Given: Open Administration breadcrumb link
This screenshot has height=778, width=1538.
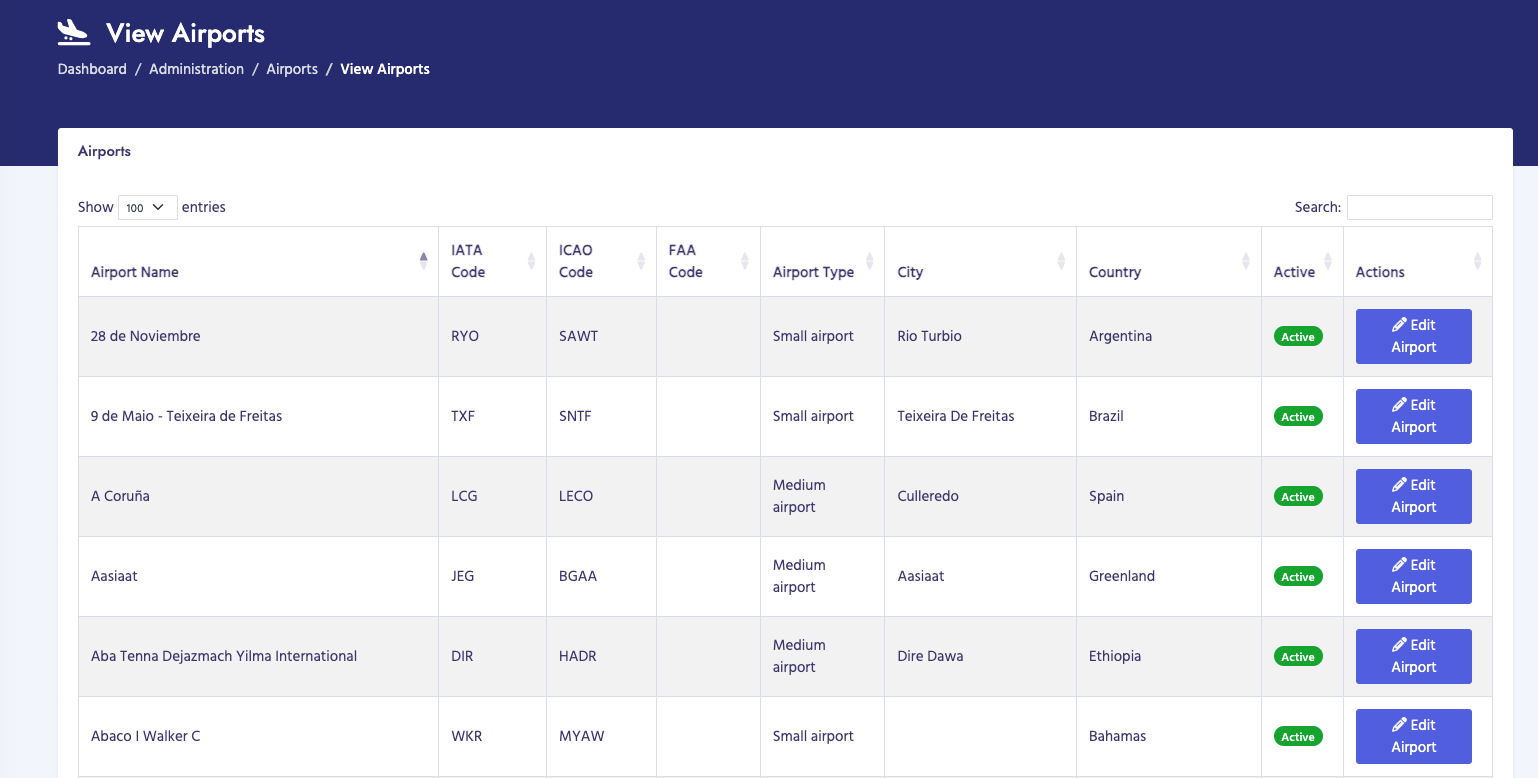Looking at the screenshot, I should (x=196, y=69).
